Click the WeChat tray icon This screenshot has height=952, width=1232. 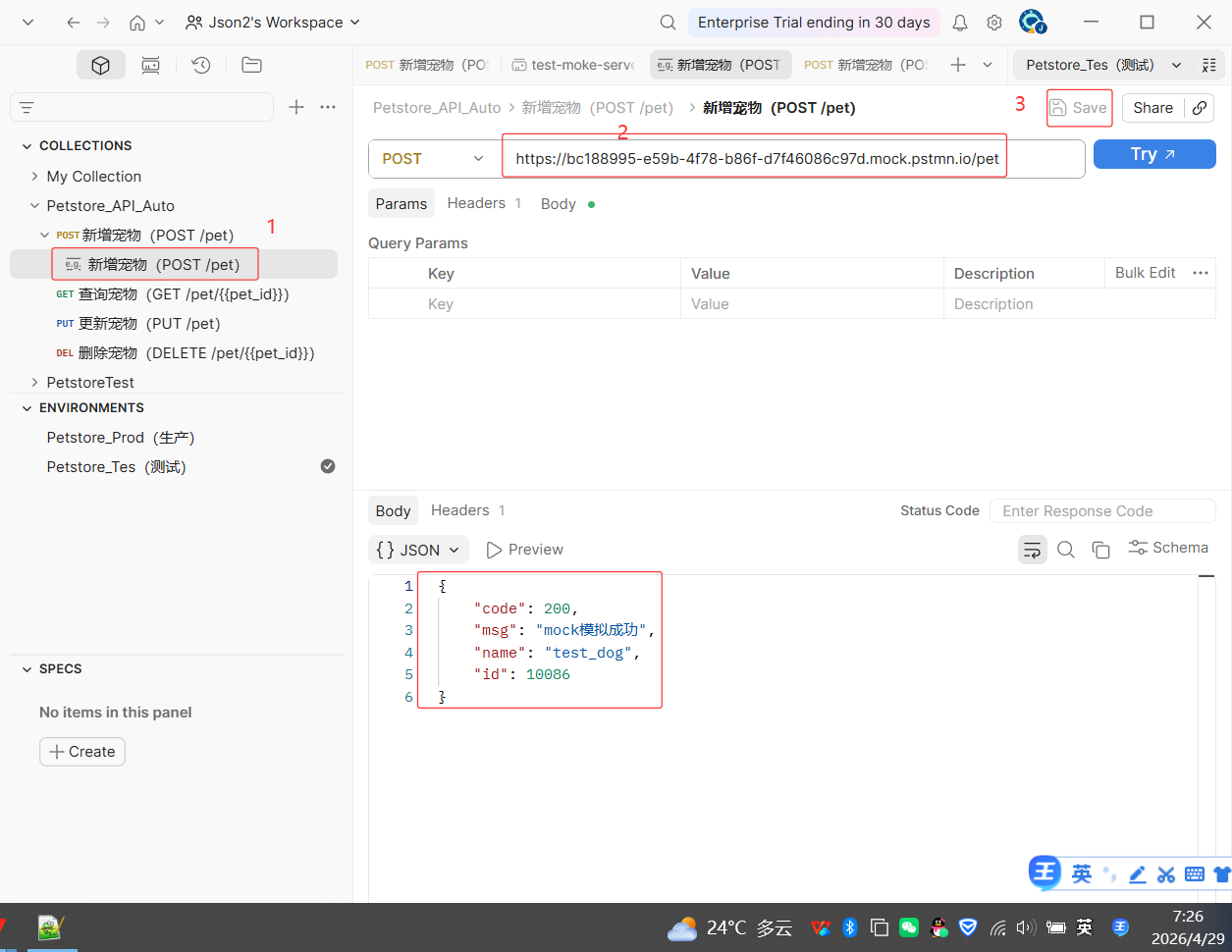point(909,927)
